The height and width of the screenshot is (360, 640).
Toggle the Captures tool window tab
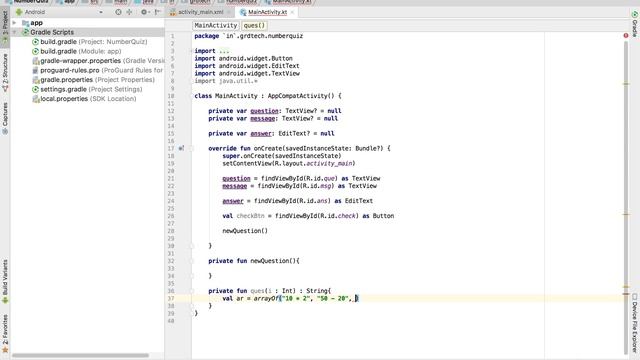pos(5,118)
